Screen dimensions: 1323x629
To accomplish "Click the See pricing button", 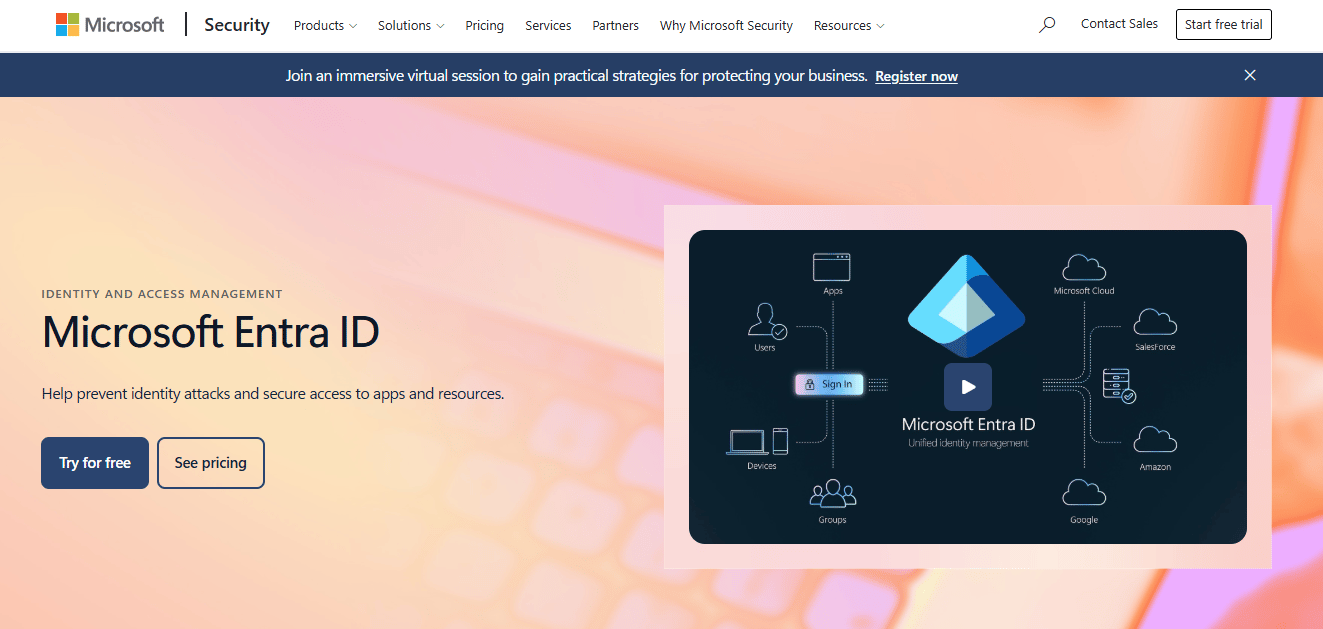I will (211, 463).
